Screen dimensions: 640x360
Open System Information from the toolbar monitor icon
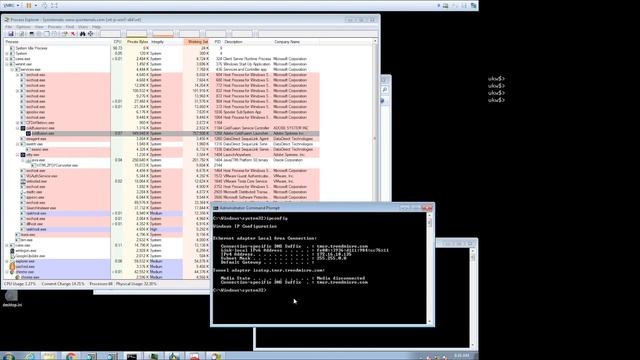click(x=31, y=34)
